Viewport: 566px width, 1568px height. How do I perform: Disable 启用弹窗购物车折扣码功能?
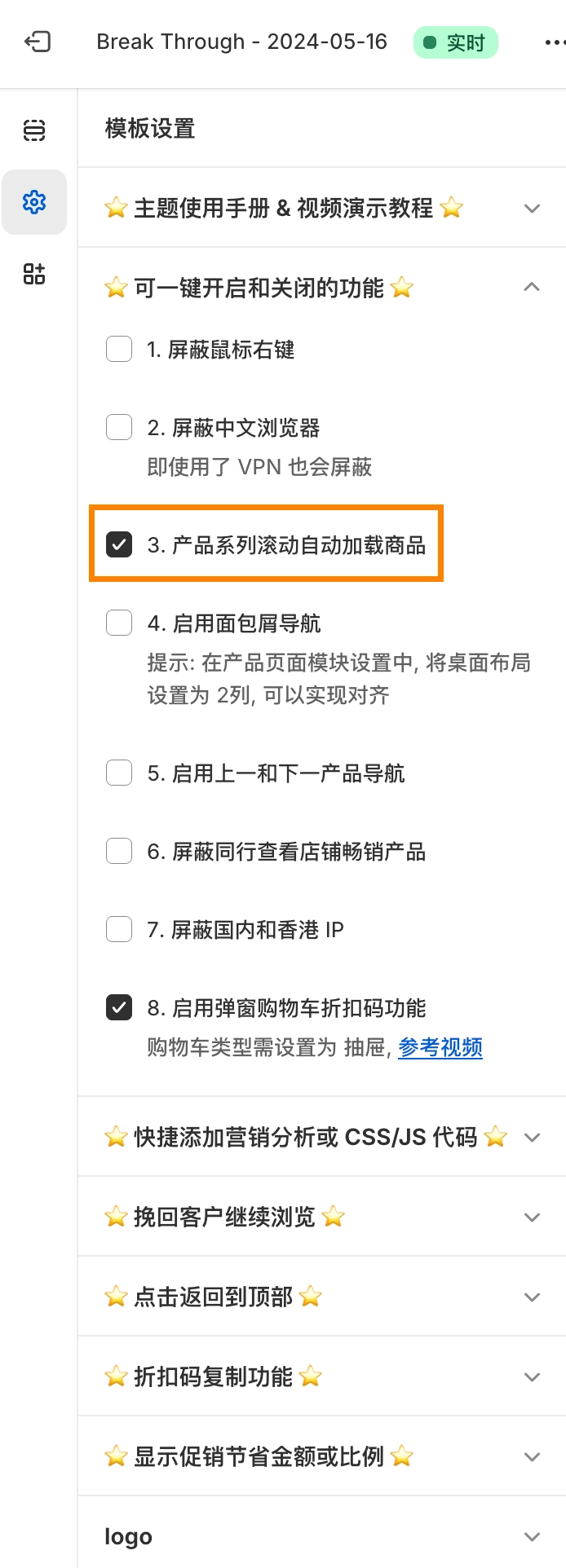(x=119, y=1006)
